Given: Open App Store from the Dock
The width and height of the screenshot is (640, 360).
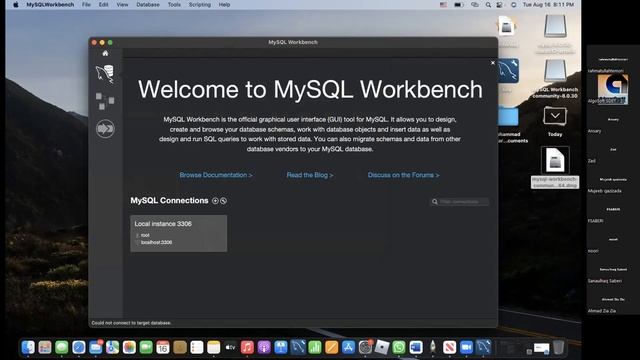Looking at the screenshot, I should click(x=348, y=347).
